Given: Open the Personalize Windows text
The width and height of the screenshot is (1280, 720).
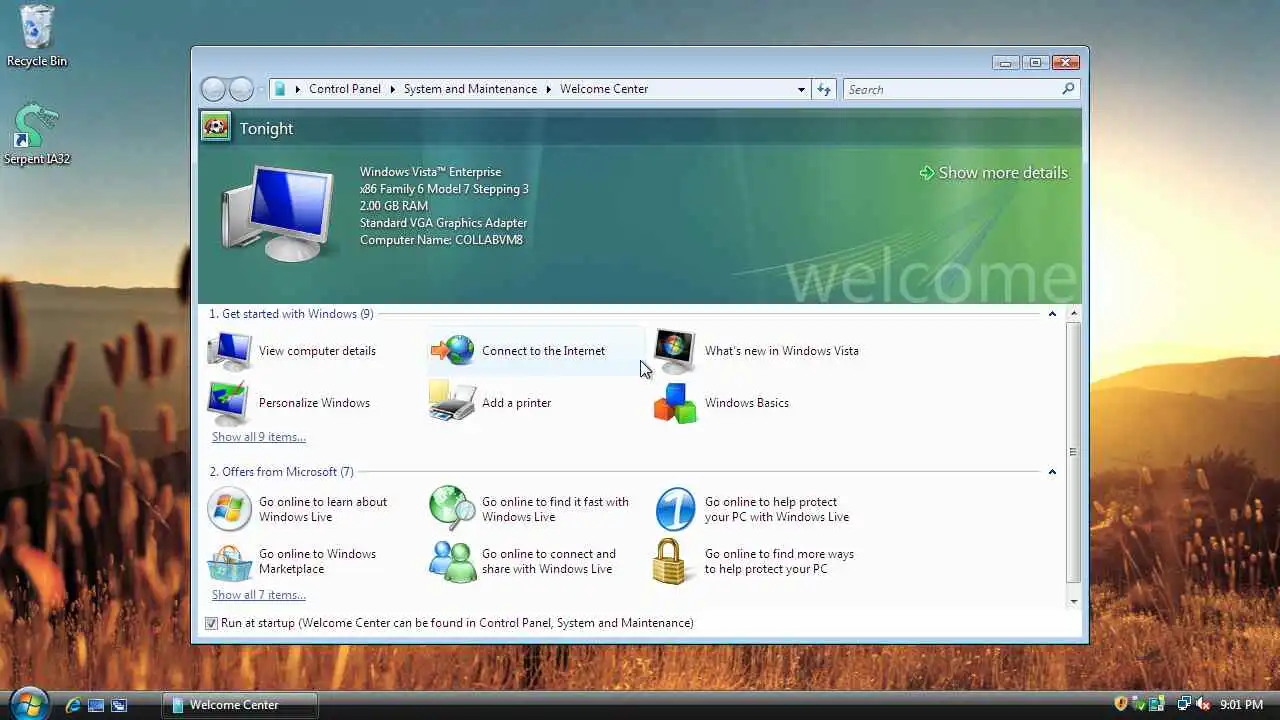Looking at the screenshot, I should point(314,403).
